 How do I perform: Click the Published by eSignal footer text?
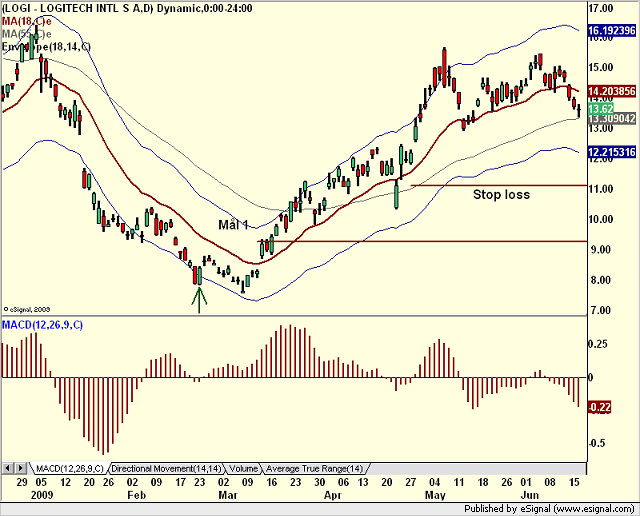tap(549, 509)
